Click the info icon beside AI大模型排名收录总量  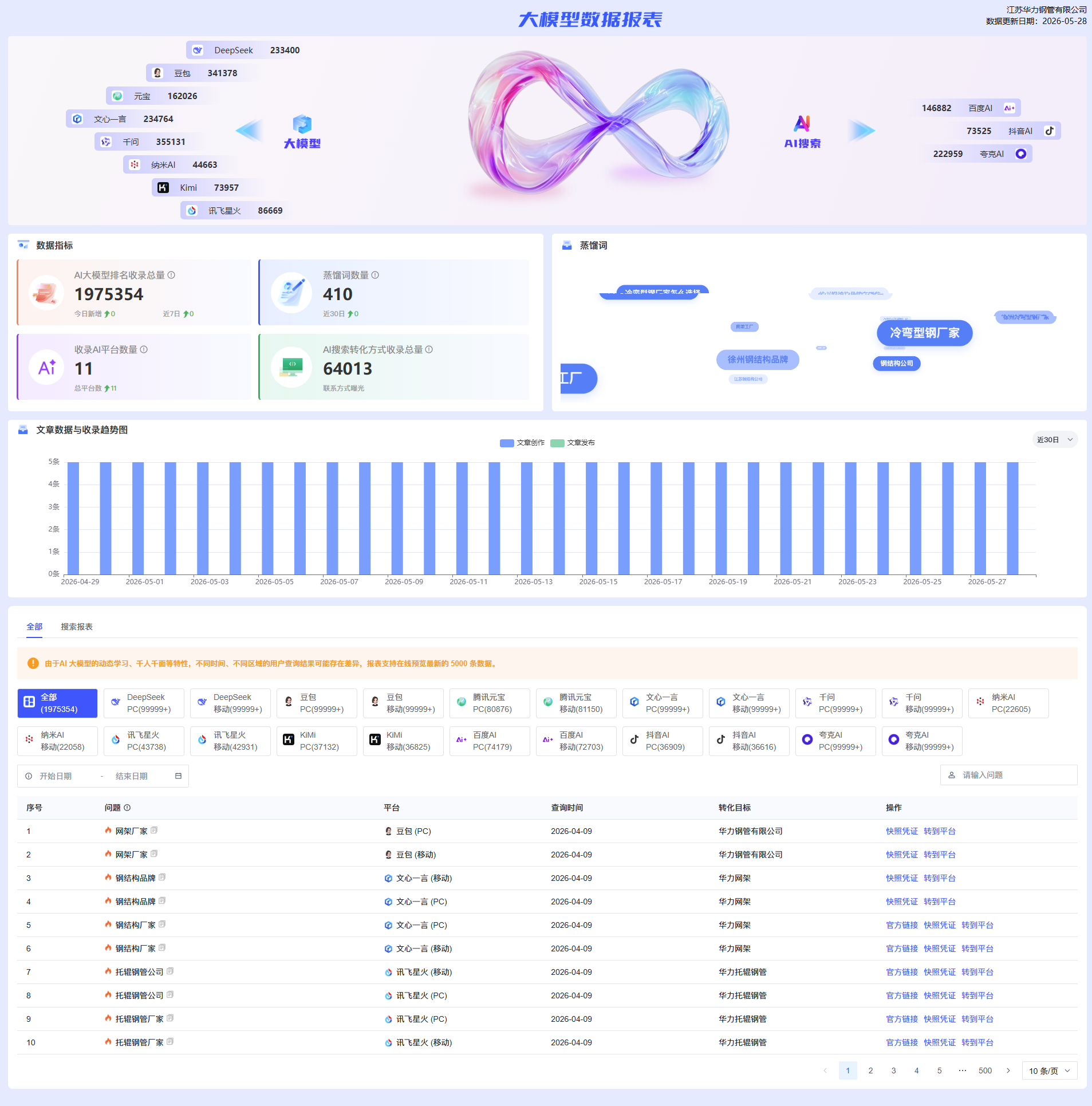pyautogui.click(x=171, y=275)
